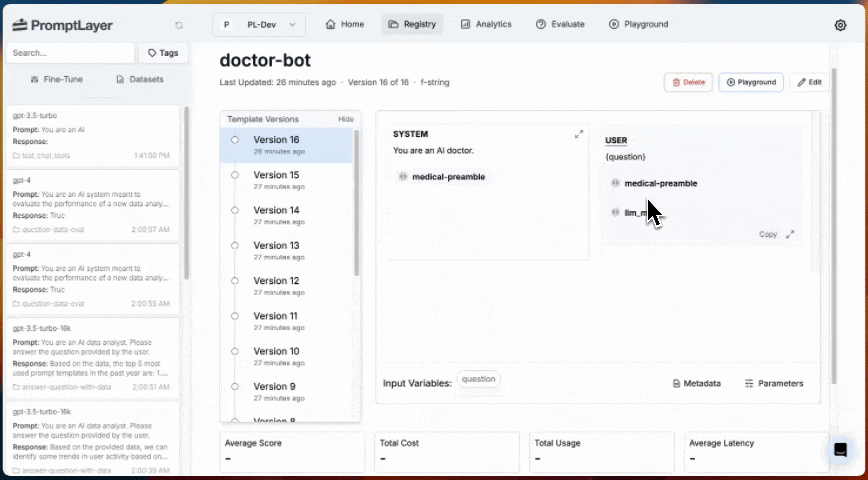Click the Delete button
Image resolution: width=868 pixels, height=480 pixels.
(x=688, y=82)
